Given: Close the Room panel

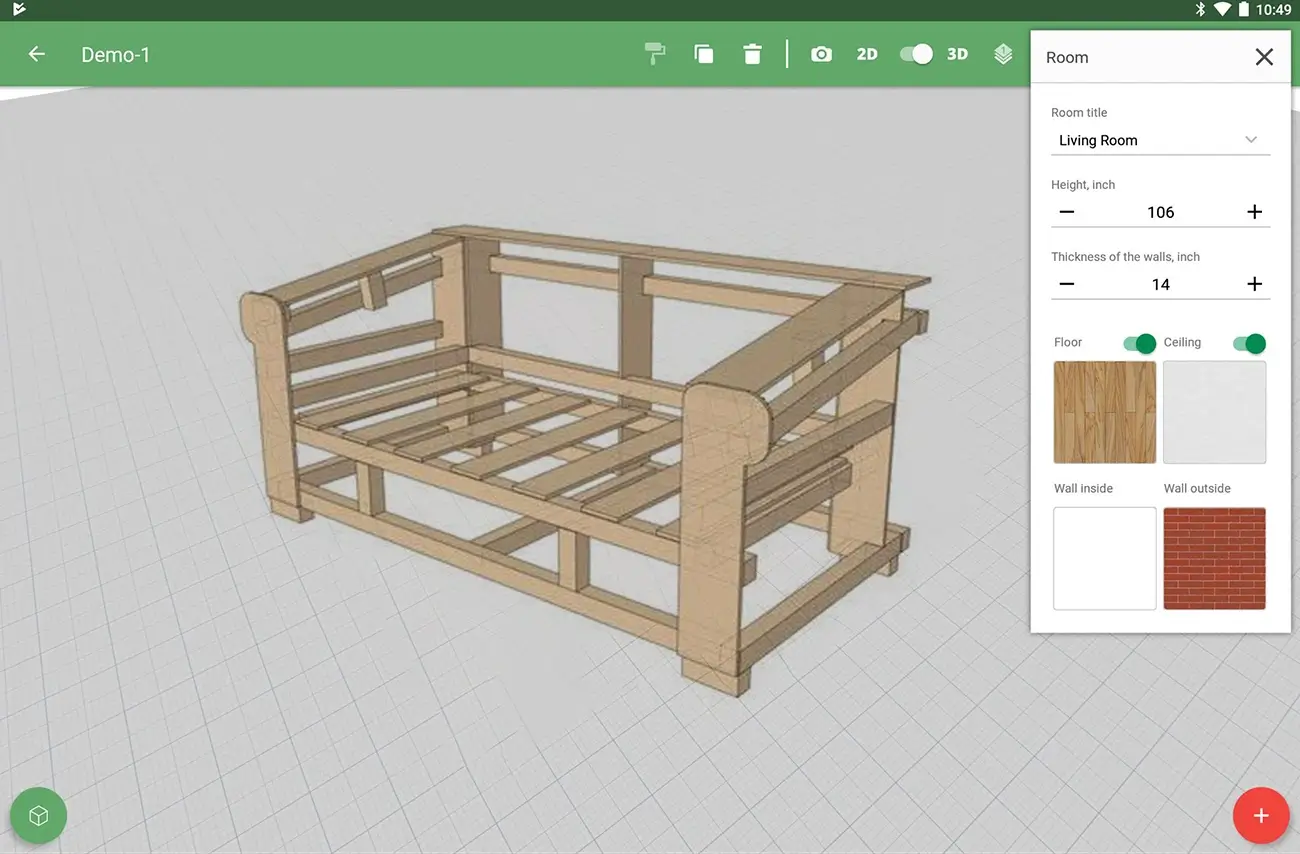Looking at the screenshot, I should click(x=1264, y=57).
